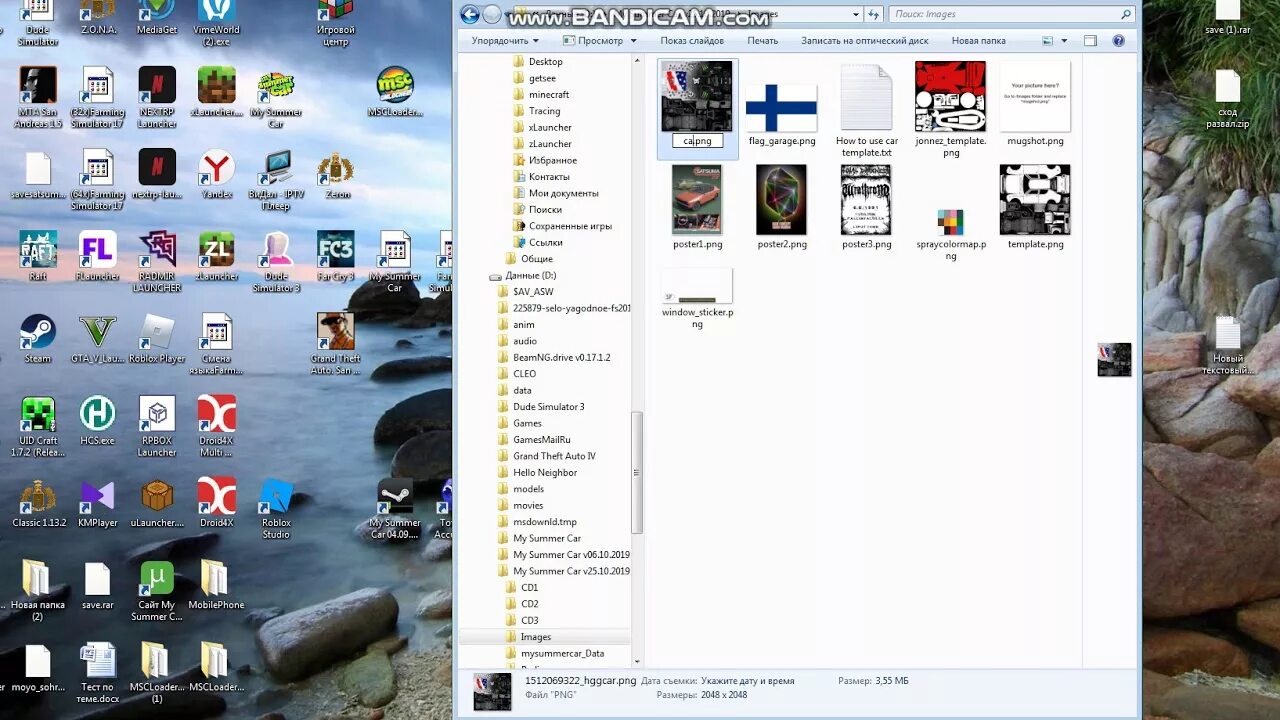This screenshot has width=1280, height=720.
Task: Select the MediaGet desktop icon
Action: coord(157,17)
